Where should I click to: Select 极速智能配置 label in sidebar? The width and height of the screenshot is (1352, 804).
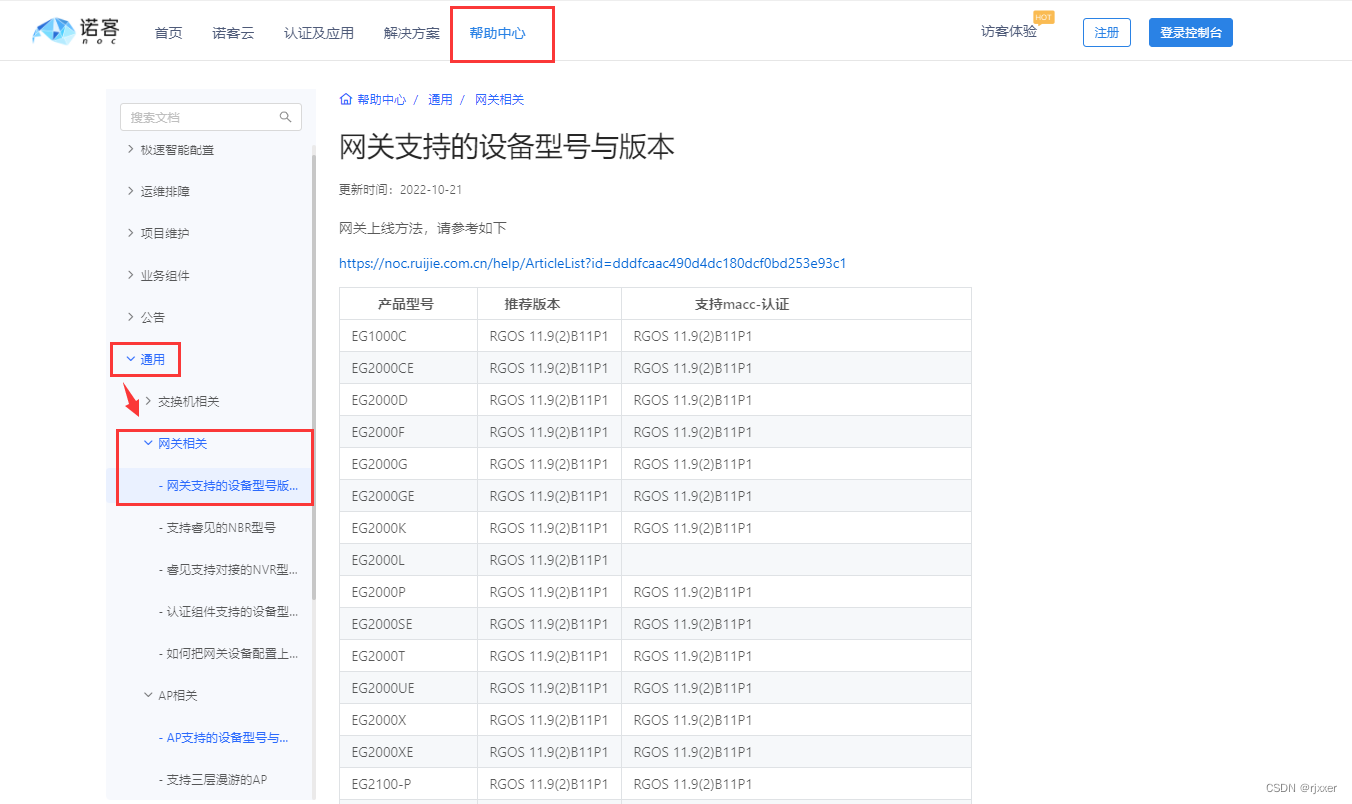(177, 149)
